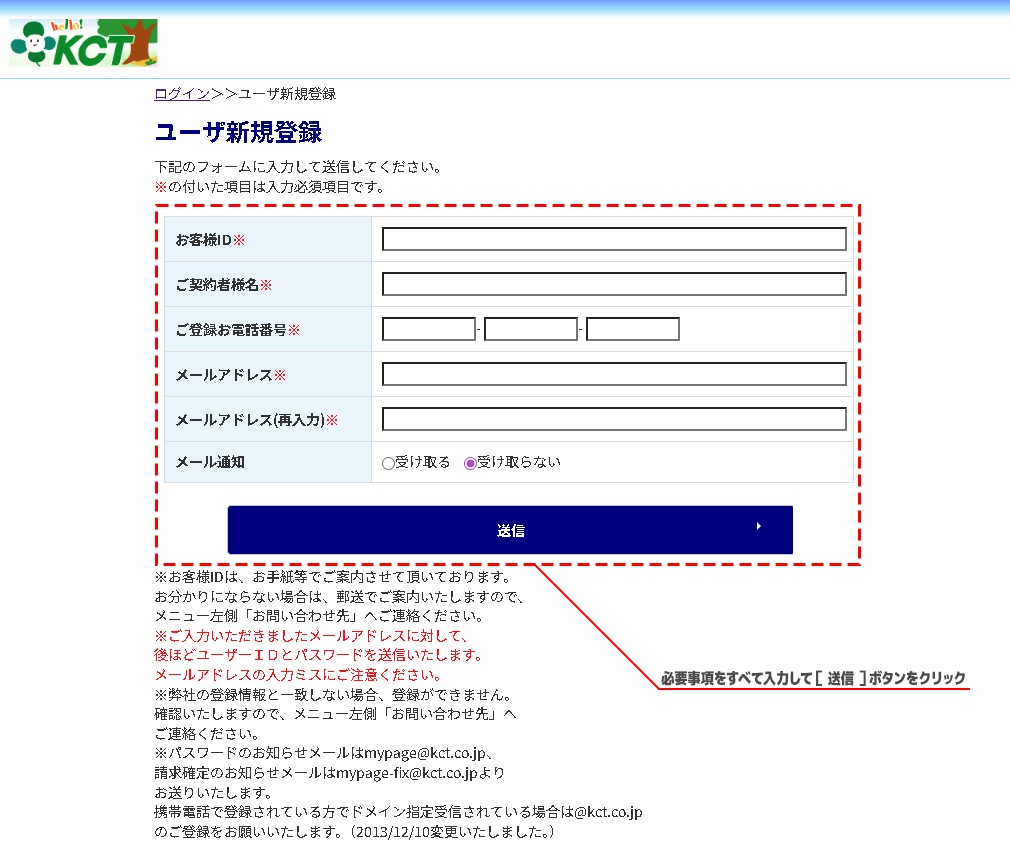The height and width of the screenshot is (850, 1010).
Task: Click the ユーザ新規登録 page heading
Action: click(x=238, y=132)
